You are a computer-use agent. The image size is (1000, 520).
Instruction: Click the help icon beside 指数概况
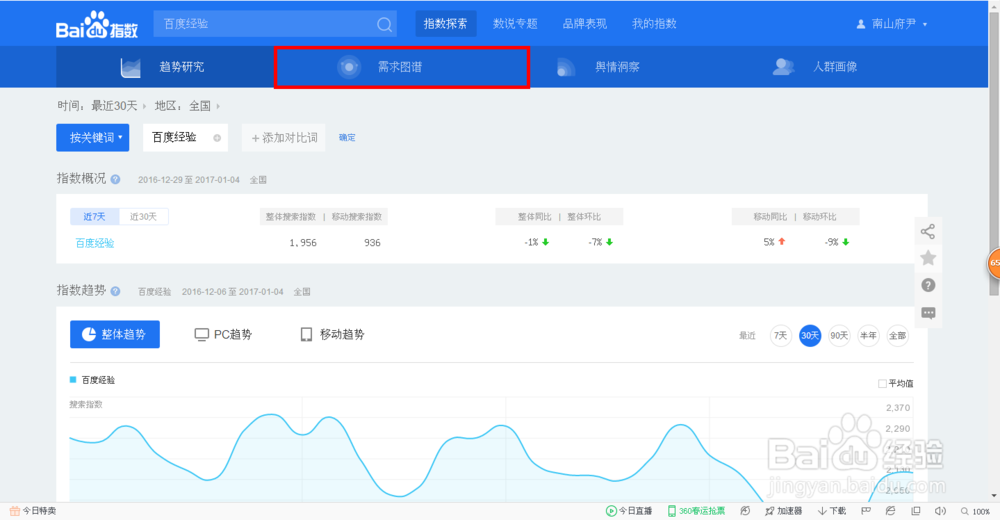click(115, 179)
